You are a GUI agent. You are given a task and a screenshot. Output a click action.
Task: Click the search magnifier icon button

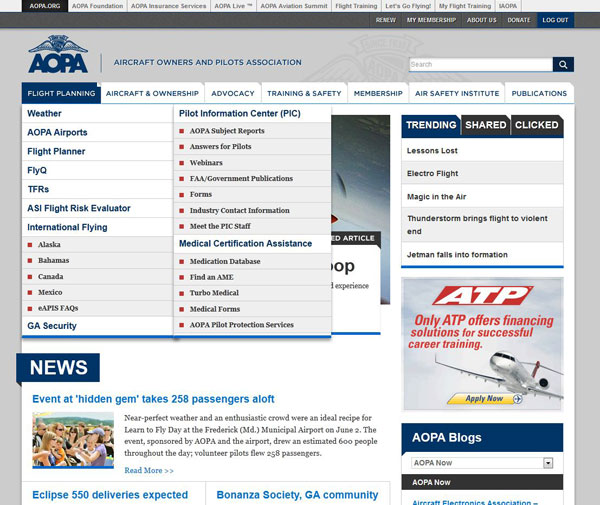point(563,64)
